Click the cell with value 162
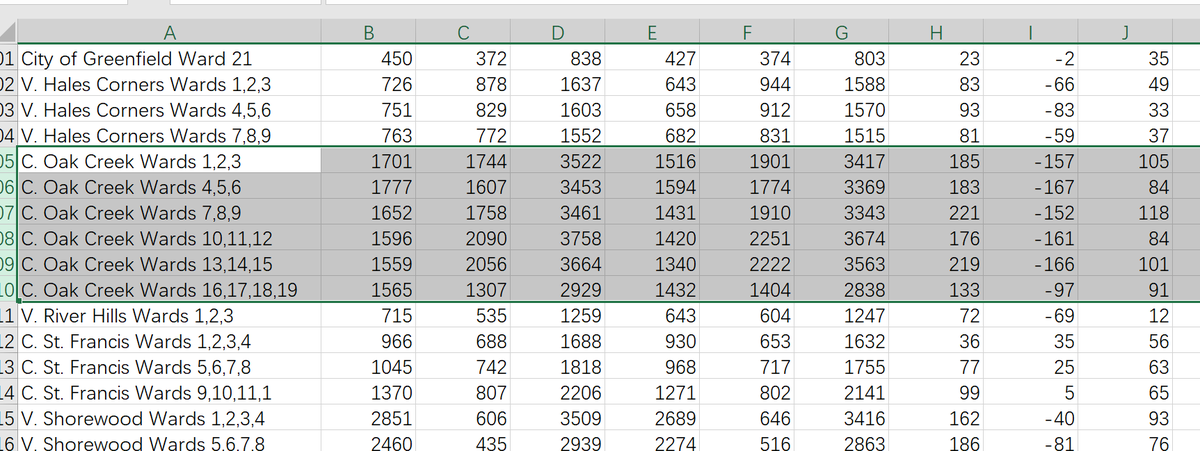 936,418
